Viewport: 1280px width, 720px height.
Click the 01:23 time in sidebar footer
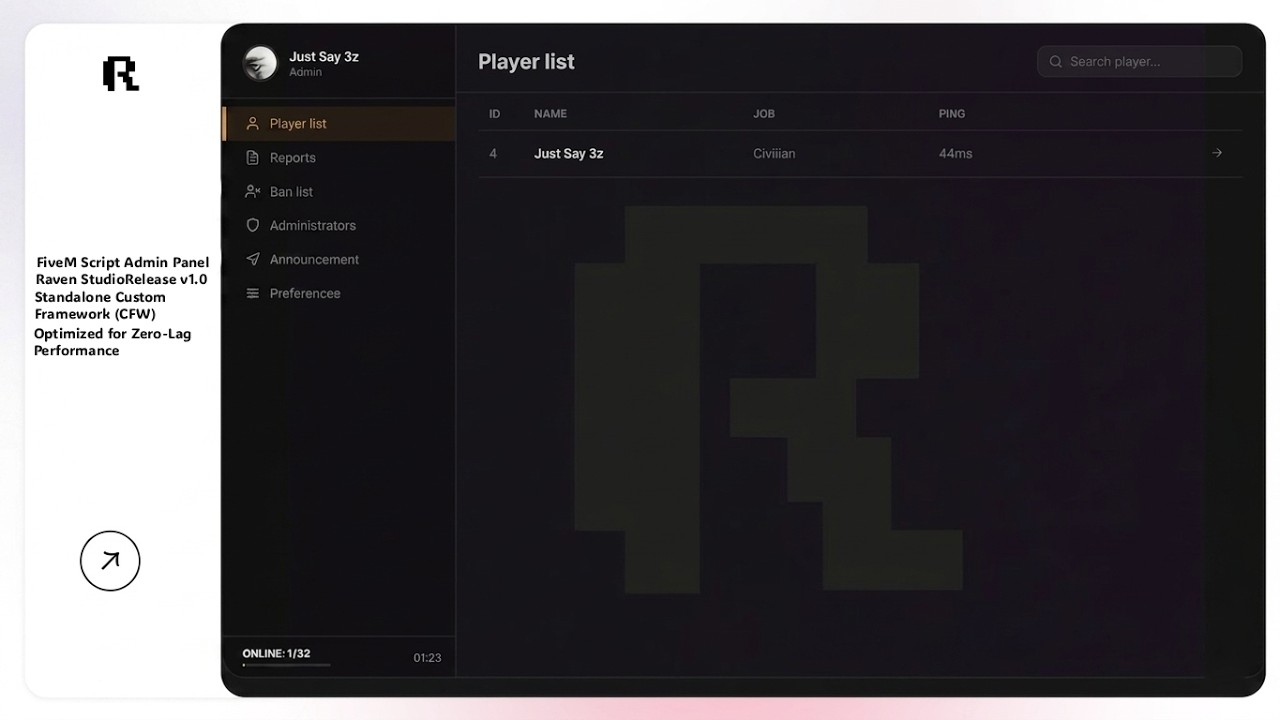(x=427, y=658)
